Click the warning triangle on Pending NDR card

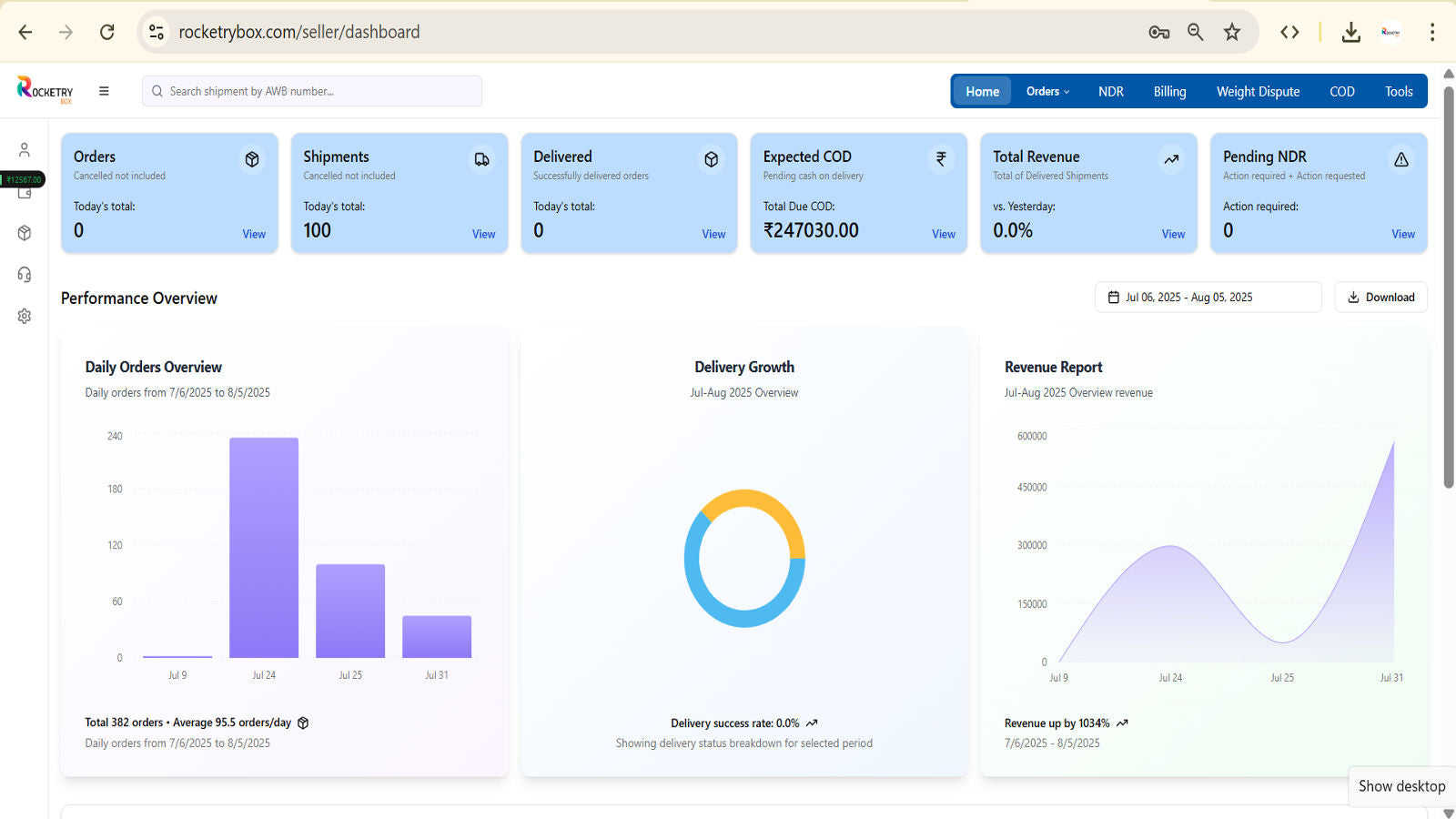[x=1400, y=160]
